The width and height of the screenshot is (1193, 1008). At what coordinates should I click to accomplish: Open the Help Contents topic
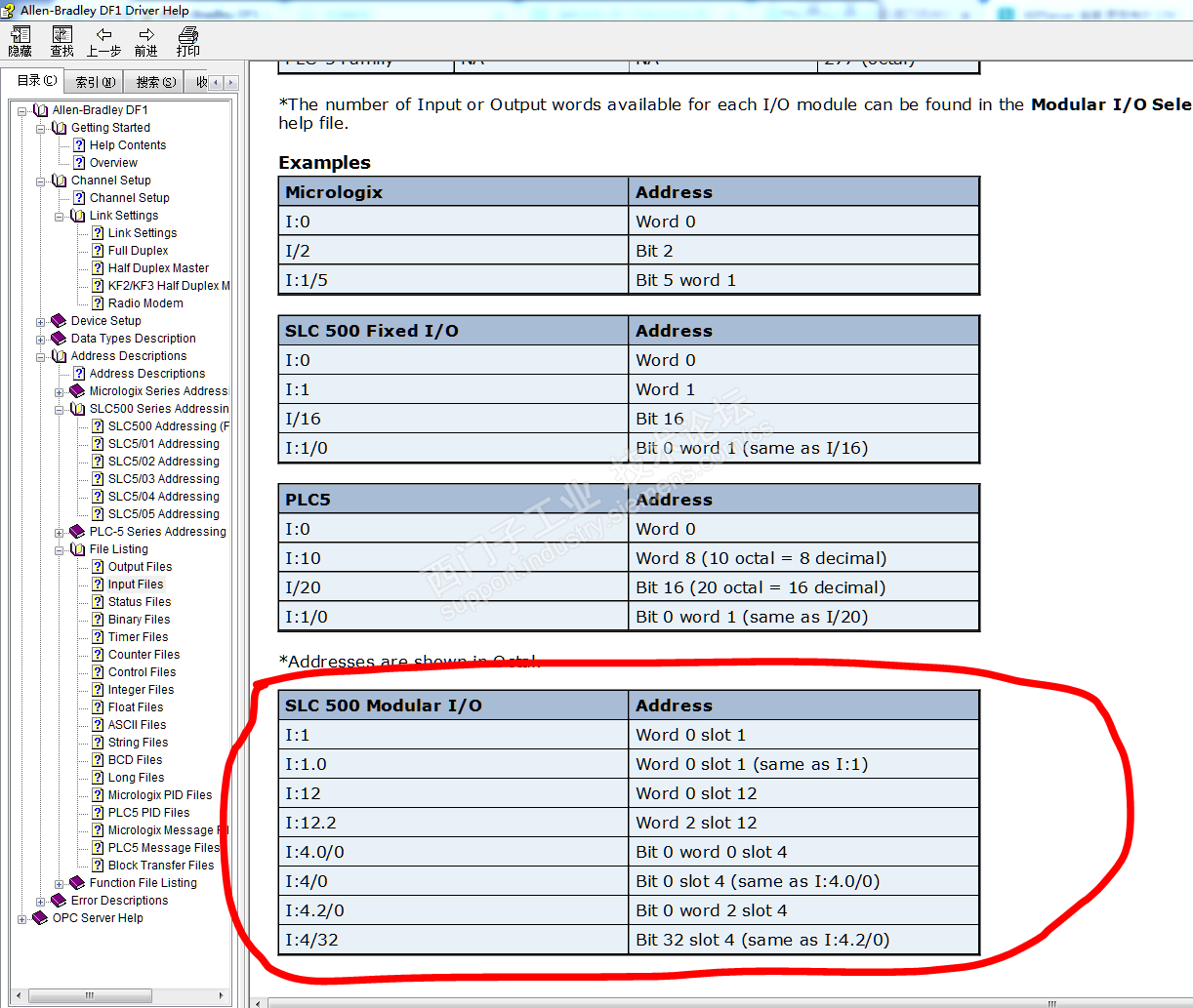[128, 145]
